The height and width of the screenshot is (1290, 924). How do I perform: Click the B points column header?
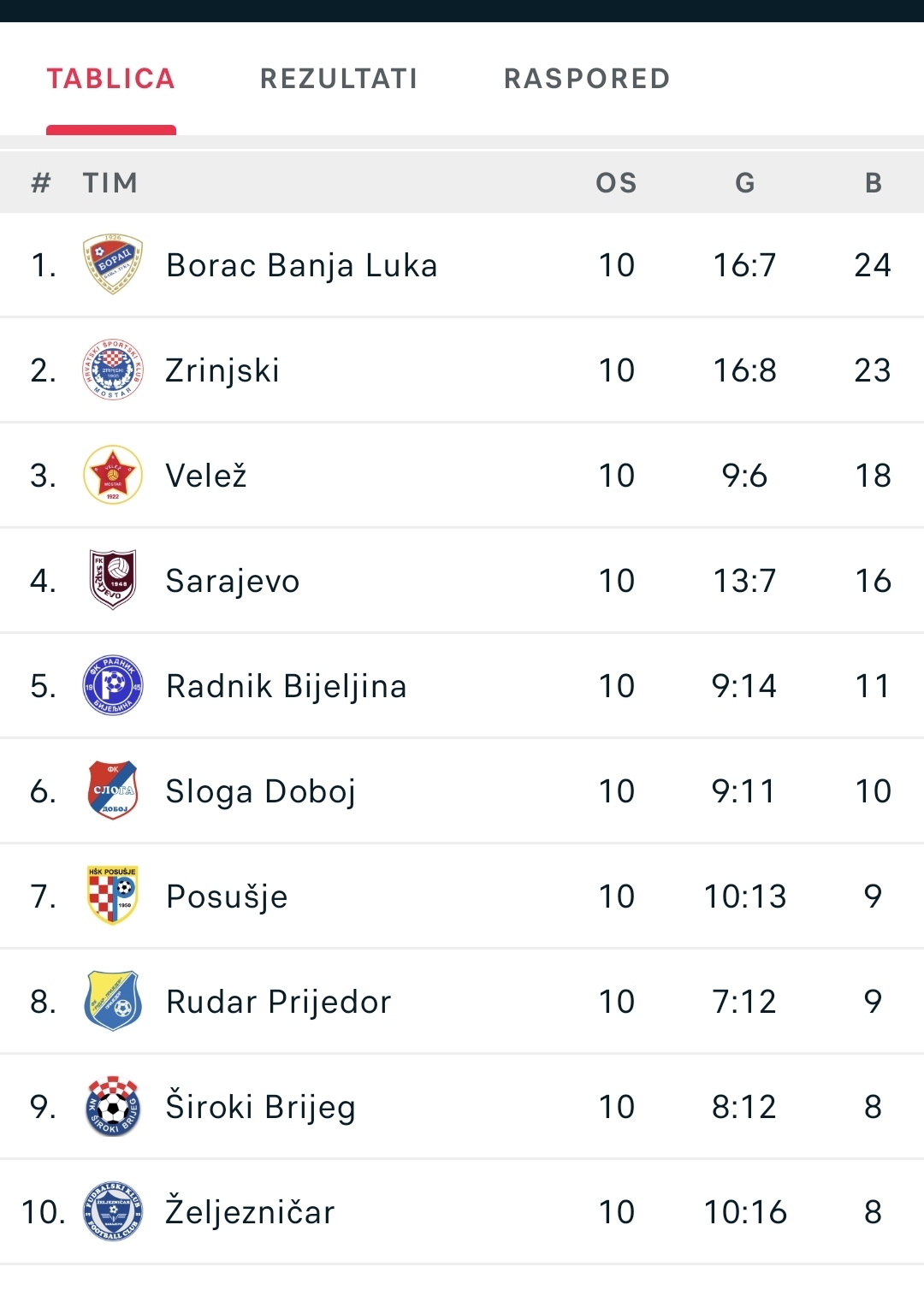tap(874, 183)
